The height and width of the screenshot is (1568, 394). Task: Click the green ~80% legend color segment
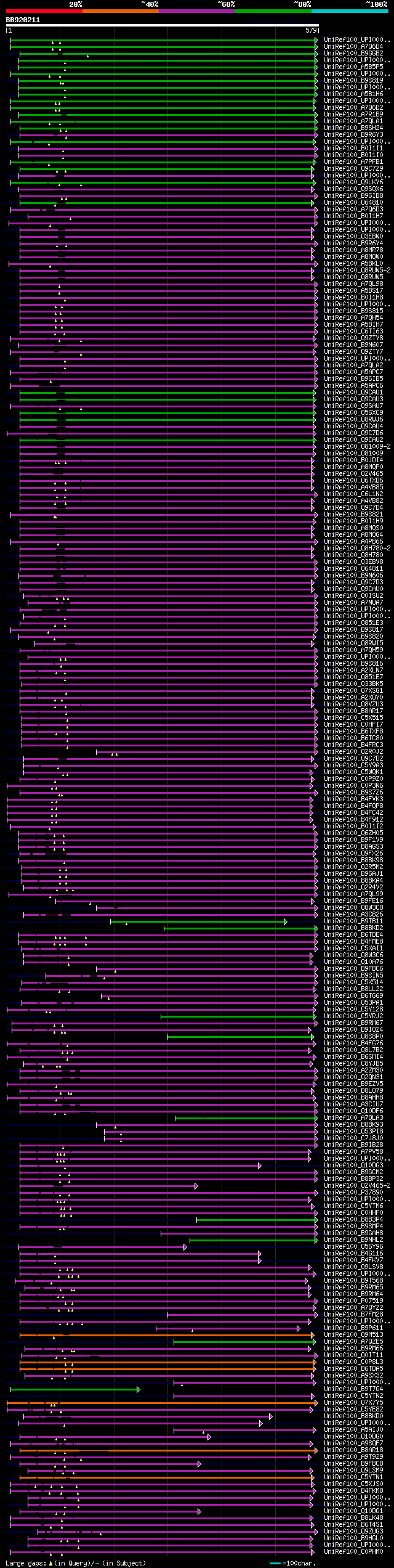pyautogui.click(x=273, y=11)
